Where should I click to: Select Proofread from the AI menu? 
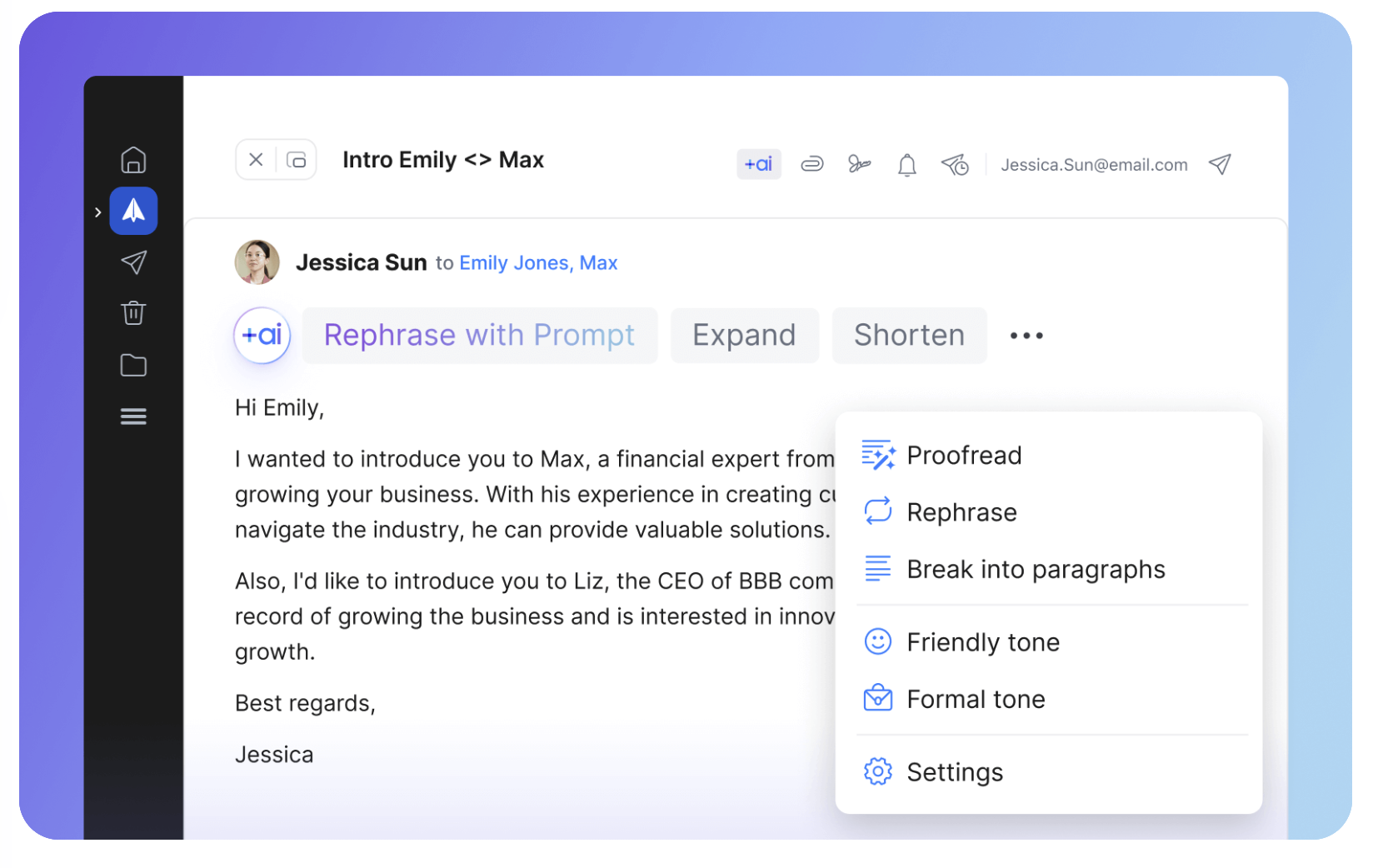click(x=964, y=456)
